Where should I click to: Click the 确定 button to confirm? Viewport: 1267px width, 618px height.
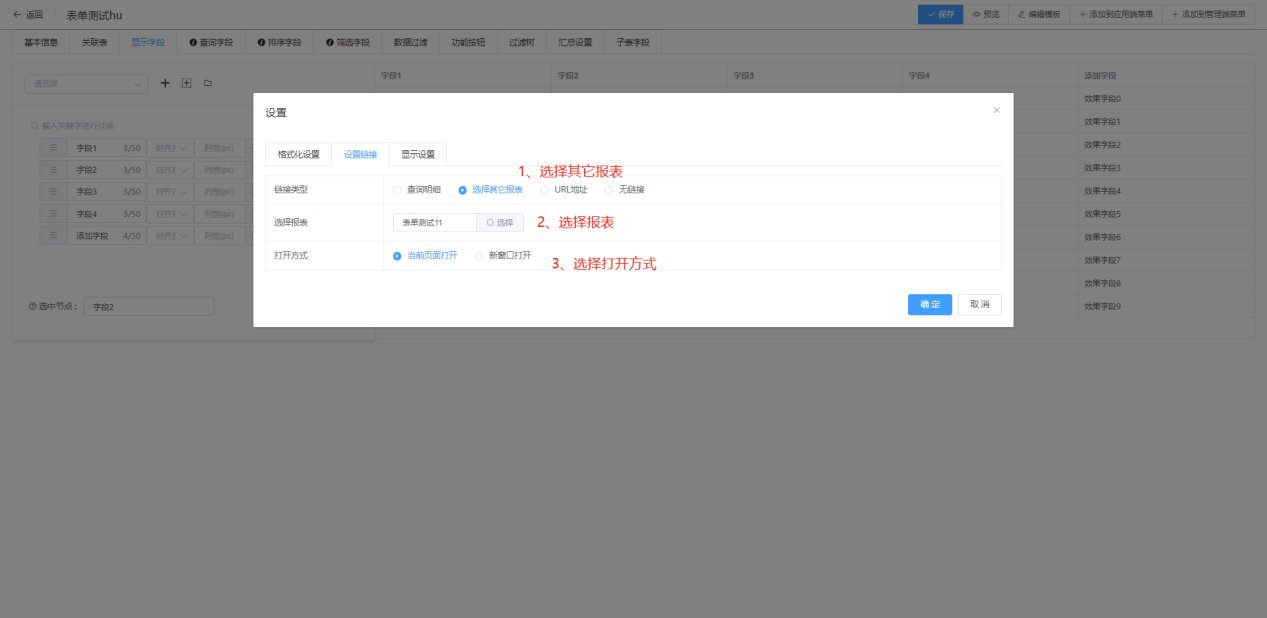929,304
